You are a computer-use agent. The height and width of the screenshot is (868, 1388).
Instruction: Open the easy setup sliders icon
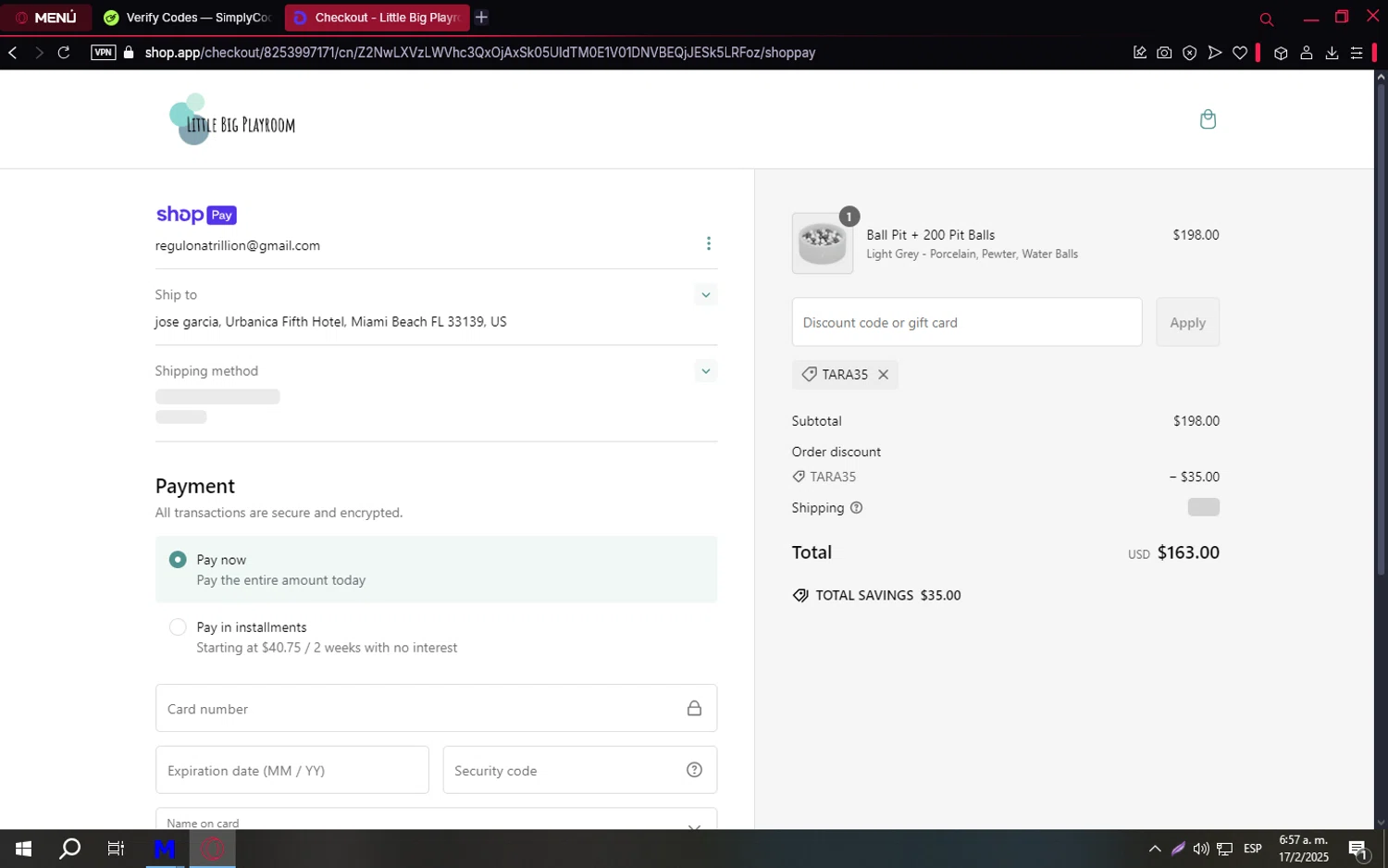(1357, 53)
